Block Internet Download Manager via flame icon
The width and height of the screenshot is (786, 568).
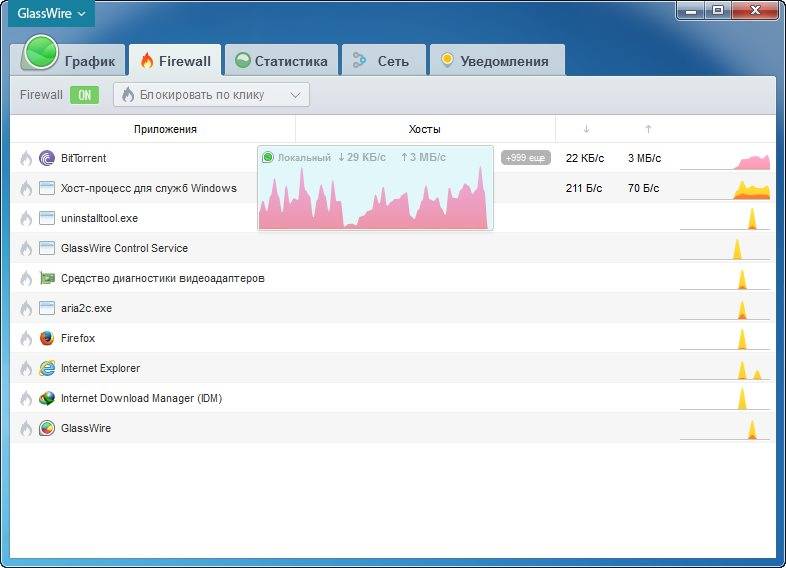[26, 399]
